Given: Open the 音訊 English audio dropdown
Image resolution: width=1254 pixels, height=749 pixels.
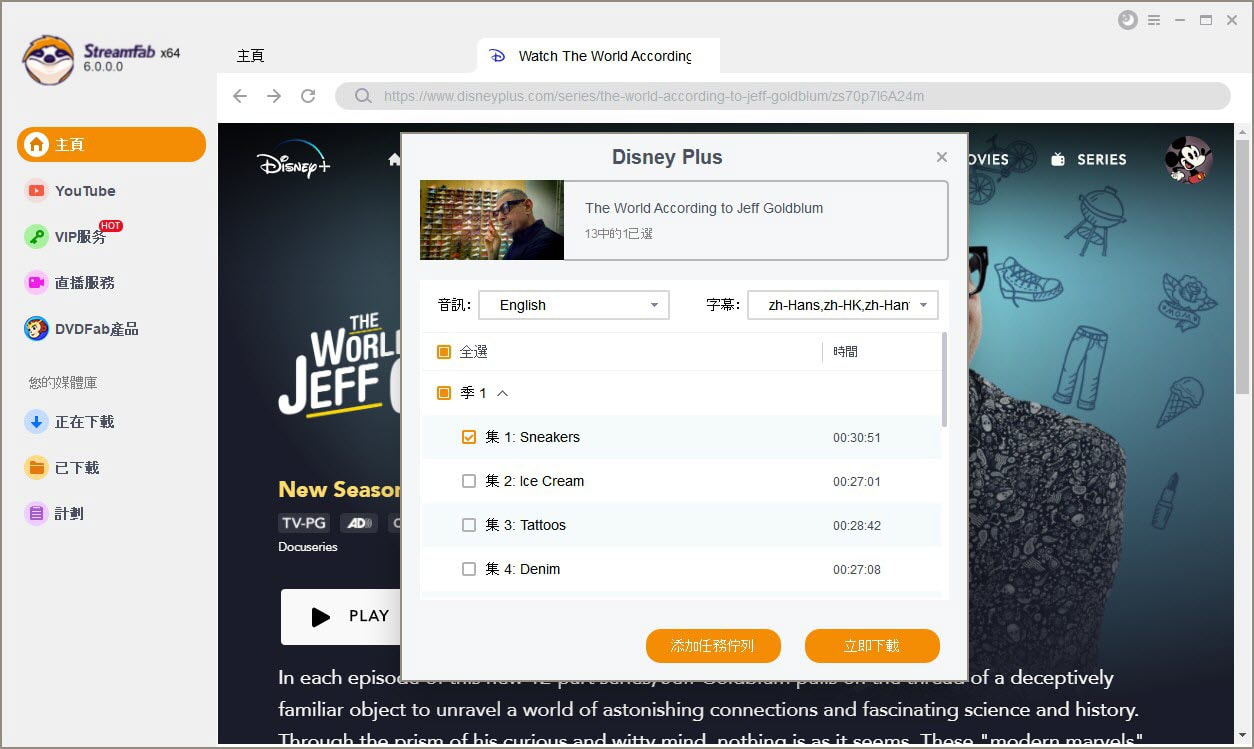Looking at the screenshot, I should point(574,305).
